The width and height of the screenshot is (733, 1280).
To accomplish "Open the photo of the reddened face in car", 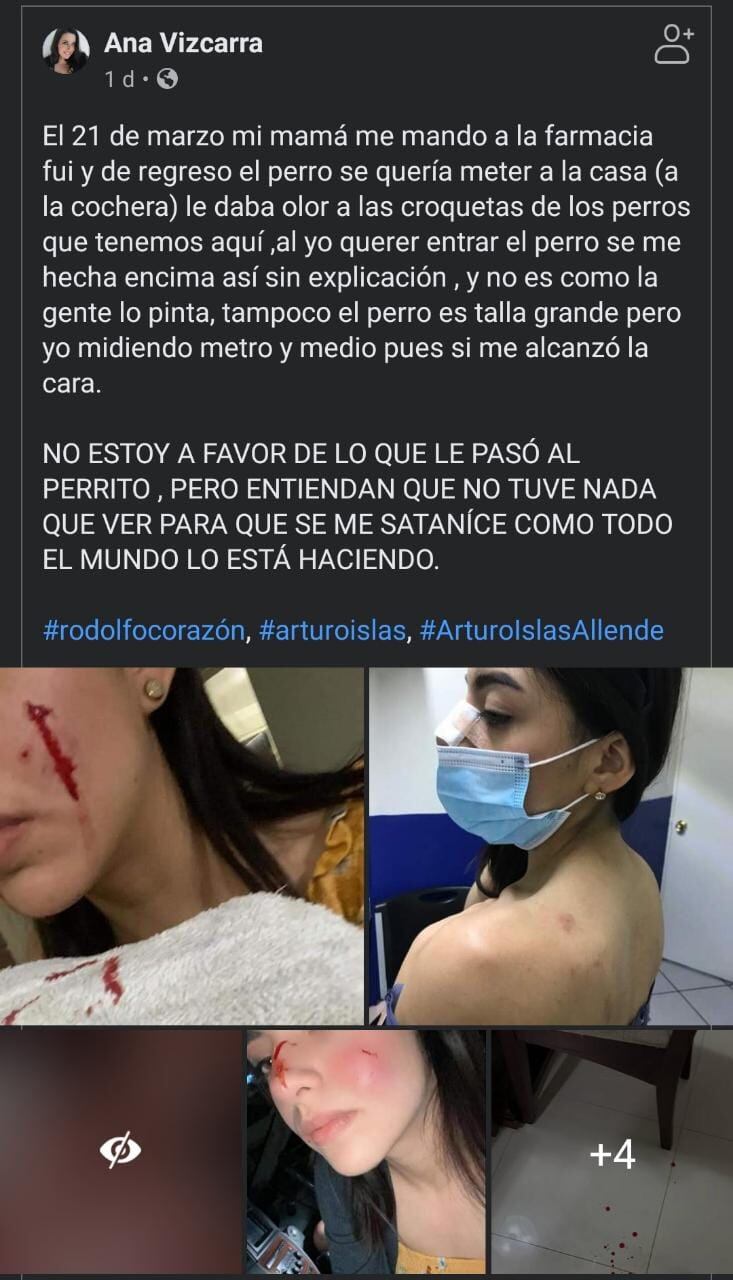I will [366, 1152].
